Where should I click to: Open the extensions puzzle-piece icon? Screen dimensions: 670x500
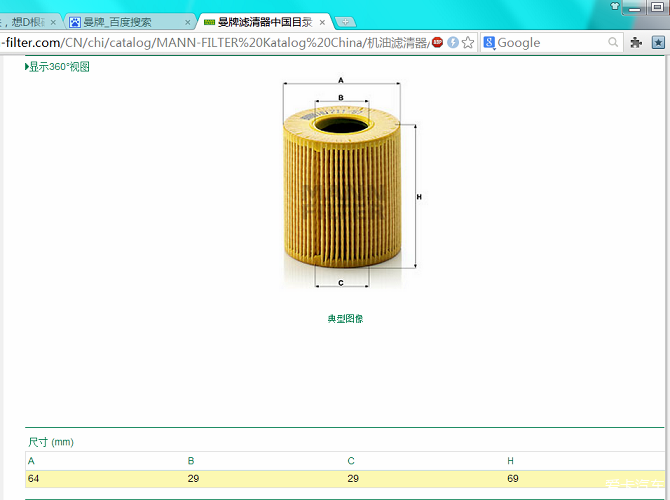point(636,42)
